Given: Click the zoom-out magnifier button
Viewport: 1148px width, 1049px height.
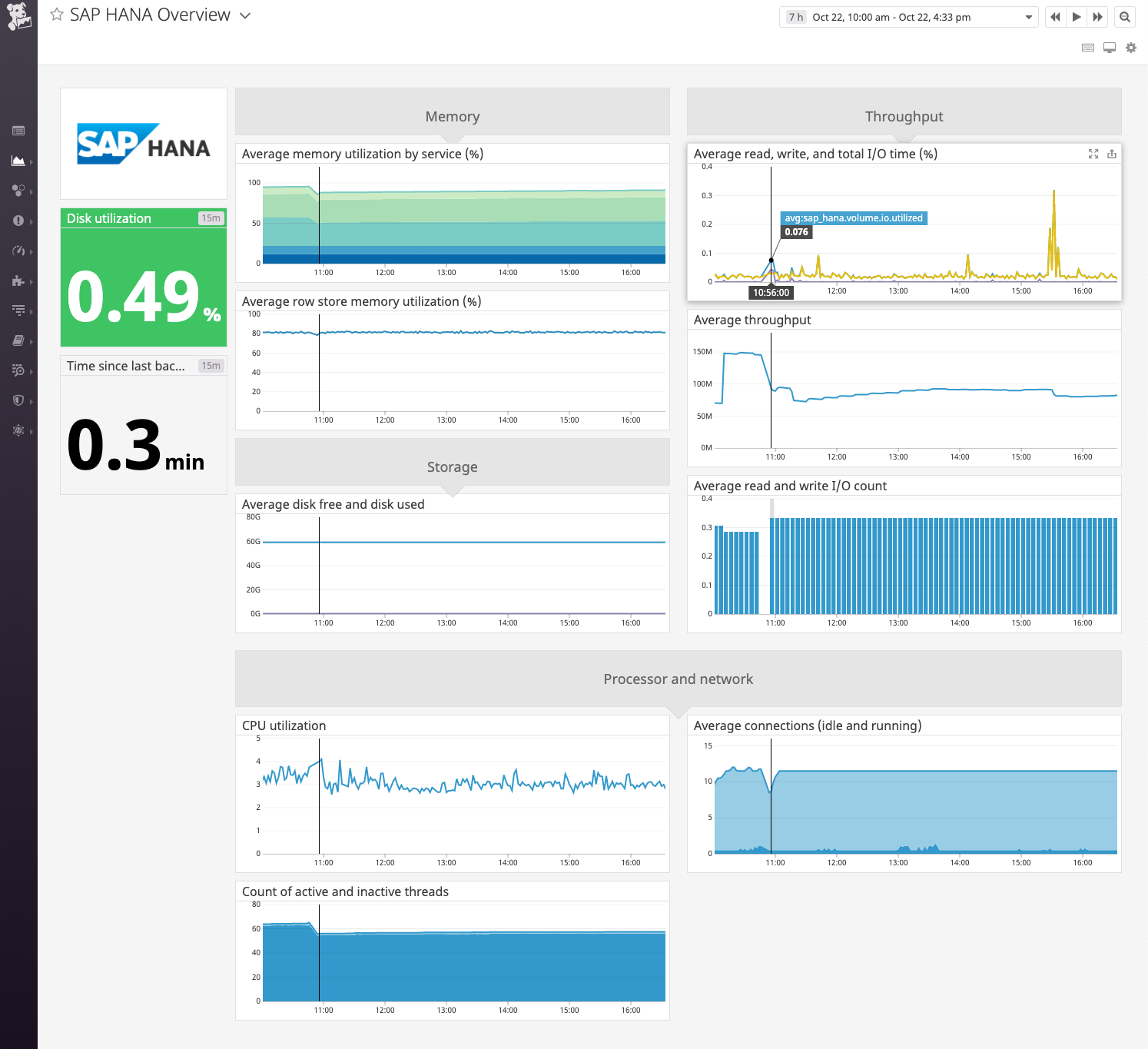Looking at the screenshot, I should coord(1124,16).
